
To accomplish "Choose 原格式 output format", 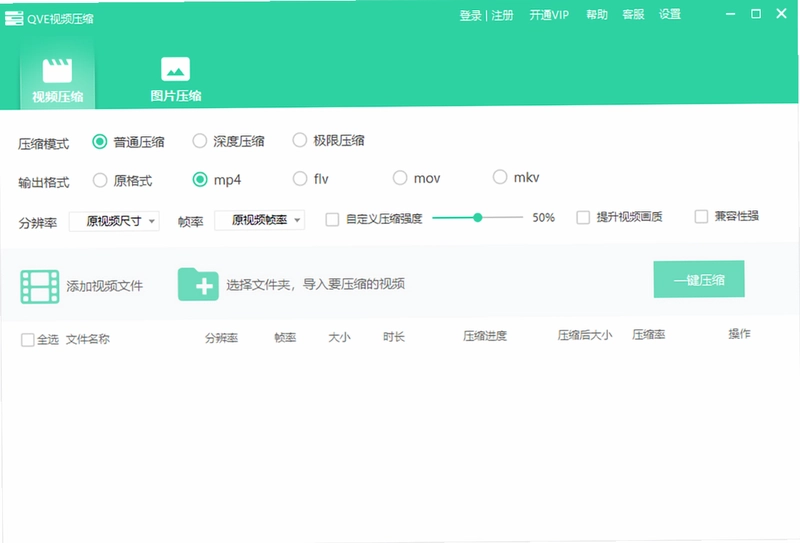I will [100, 180].
